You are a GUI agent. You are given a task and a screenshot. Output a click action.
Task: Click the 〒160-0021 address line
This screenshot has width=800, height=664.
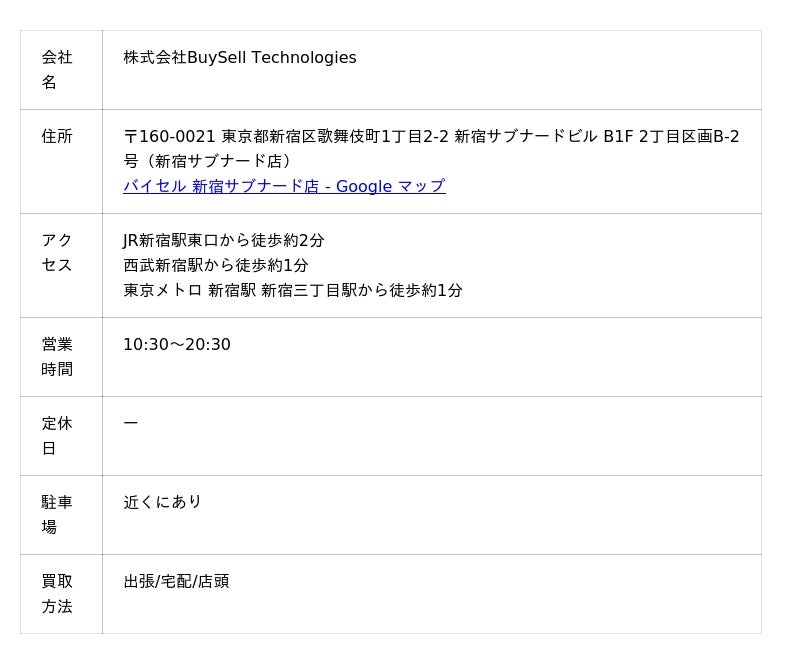(431, 136)
